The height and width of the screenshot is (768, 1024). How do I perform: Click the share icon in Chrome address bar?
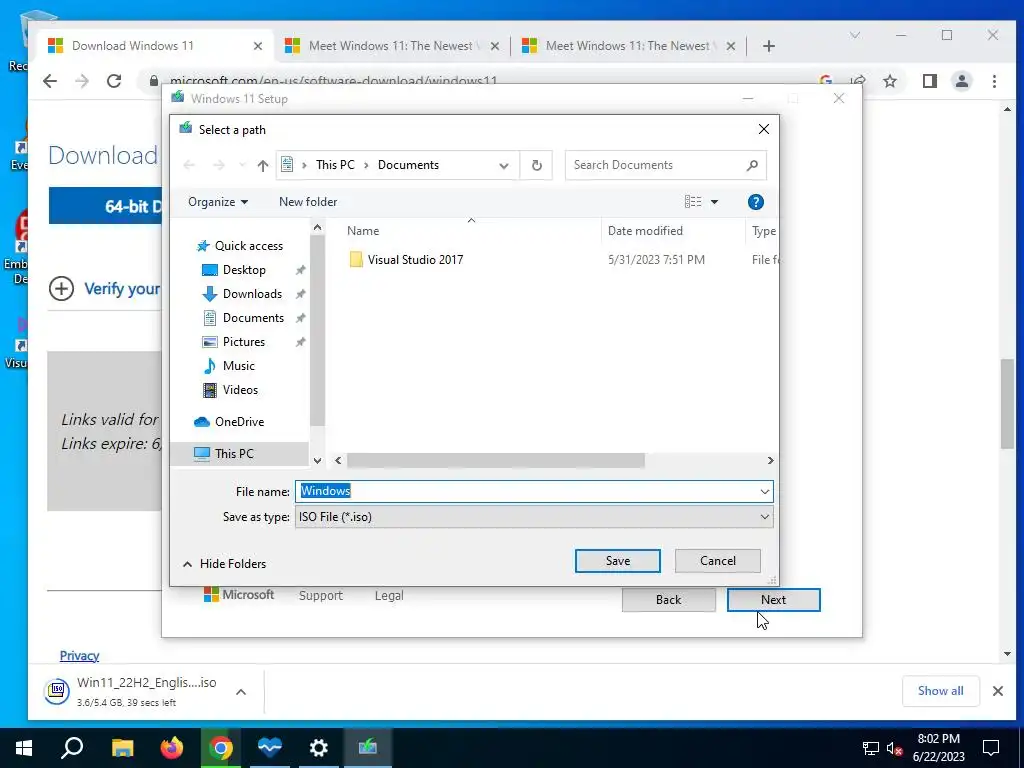(858, 81)
